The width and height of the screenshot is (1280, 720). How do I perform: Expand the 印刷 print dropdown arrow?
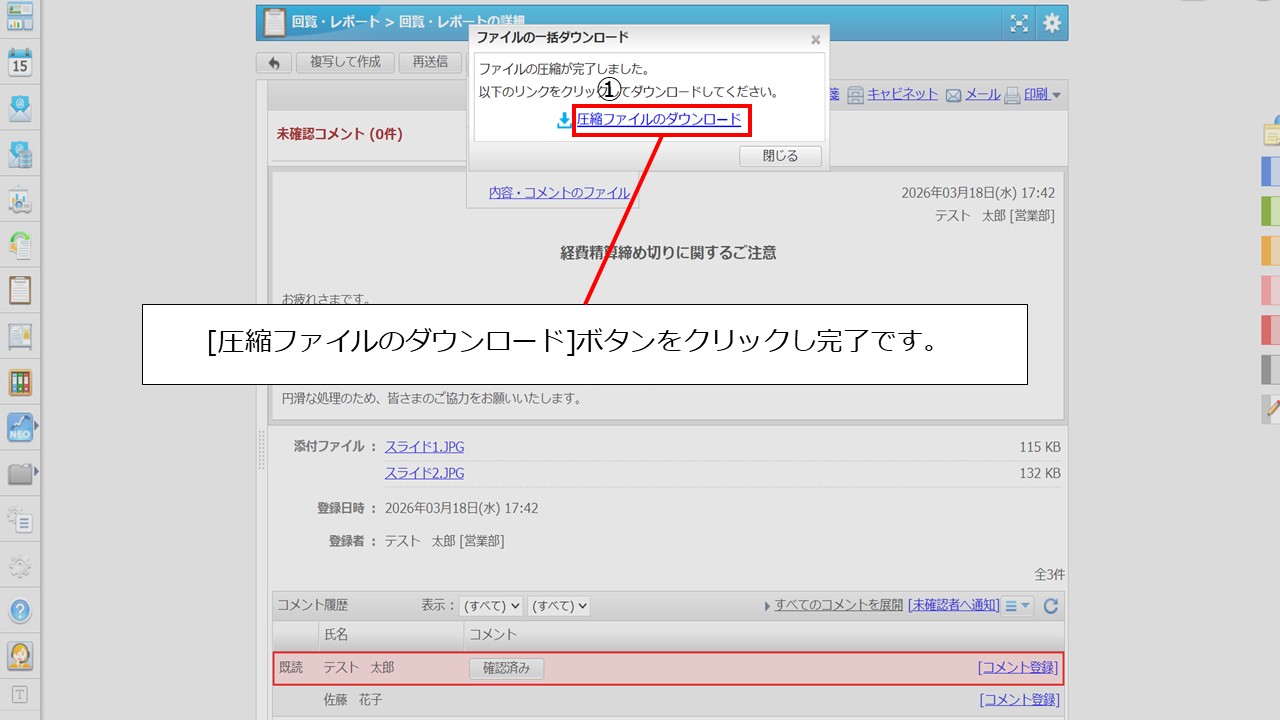(x=1057, y=96)
